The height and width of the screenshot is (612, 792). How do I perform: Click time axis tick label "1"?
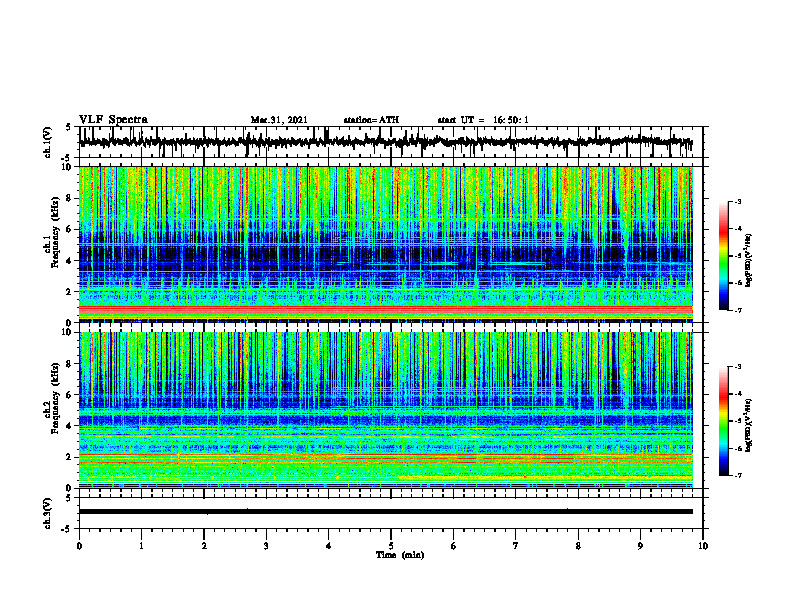(141, 546)
